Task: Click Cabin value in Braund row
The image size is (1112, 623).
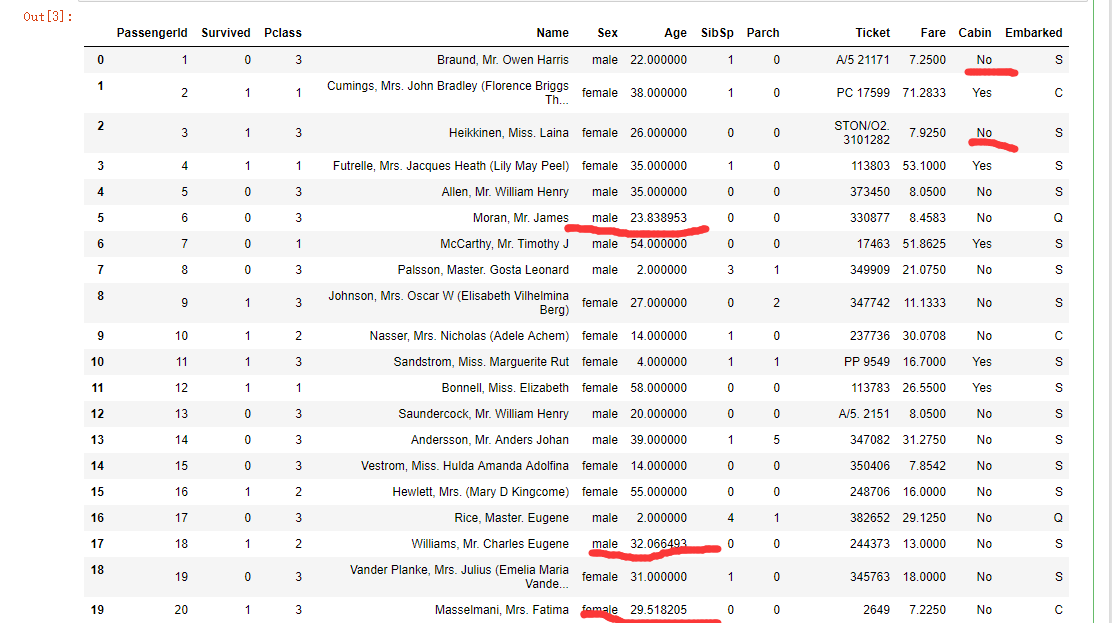Action: click(984, 60)
